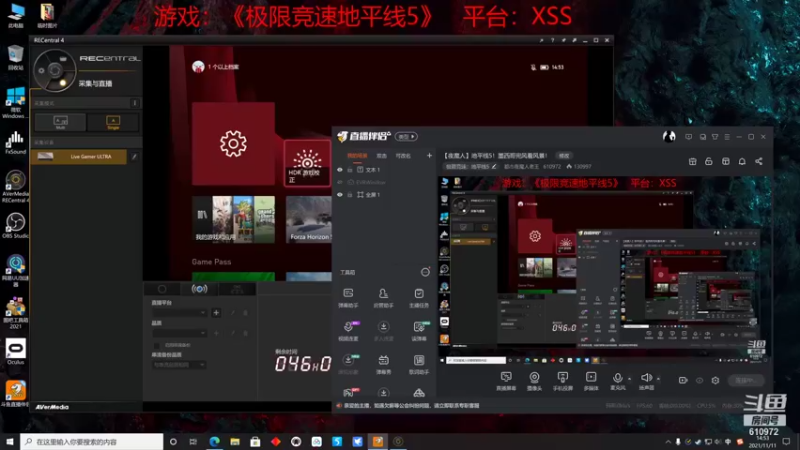Switch to the record tab in RECentral
The width and height of the screenshot is (800, 450).
tap(162, 289)
